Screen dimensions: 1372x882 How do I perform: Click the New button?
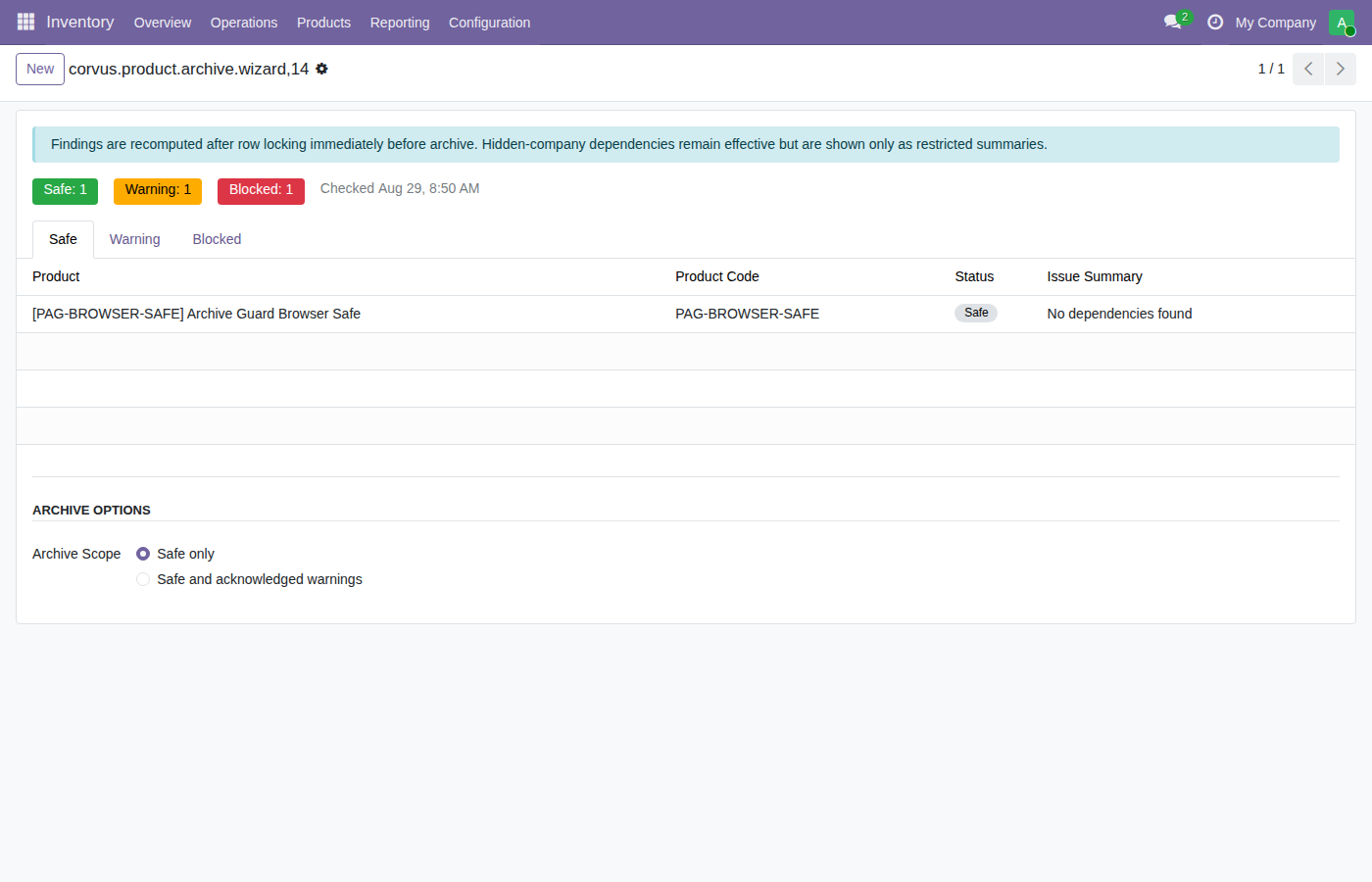pyautogui.click(x=40, y=69)
